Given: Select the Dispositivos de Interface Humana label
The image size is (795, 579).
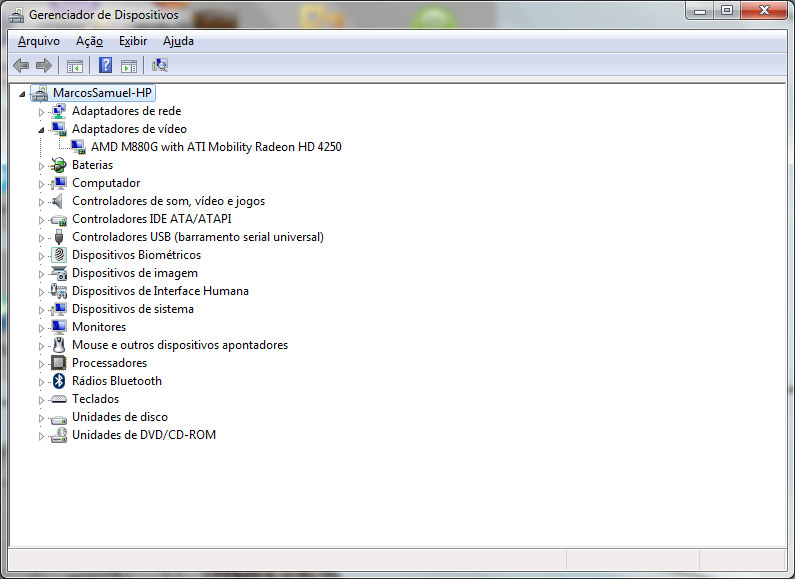Looking at the screenshot, I should click(160, 291).
